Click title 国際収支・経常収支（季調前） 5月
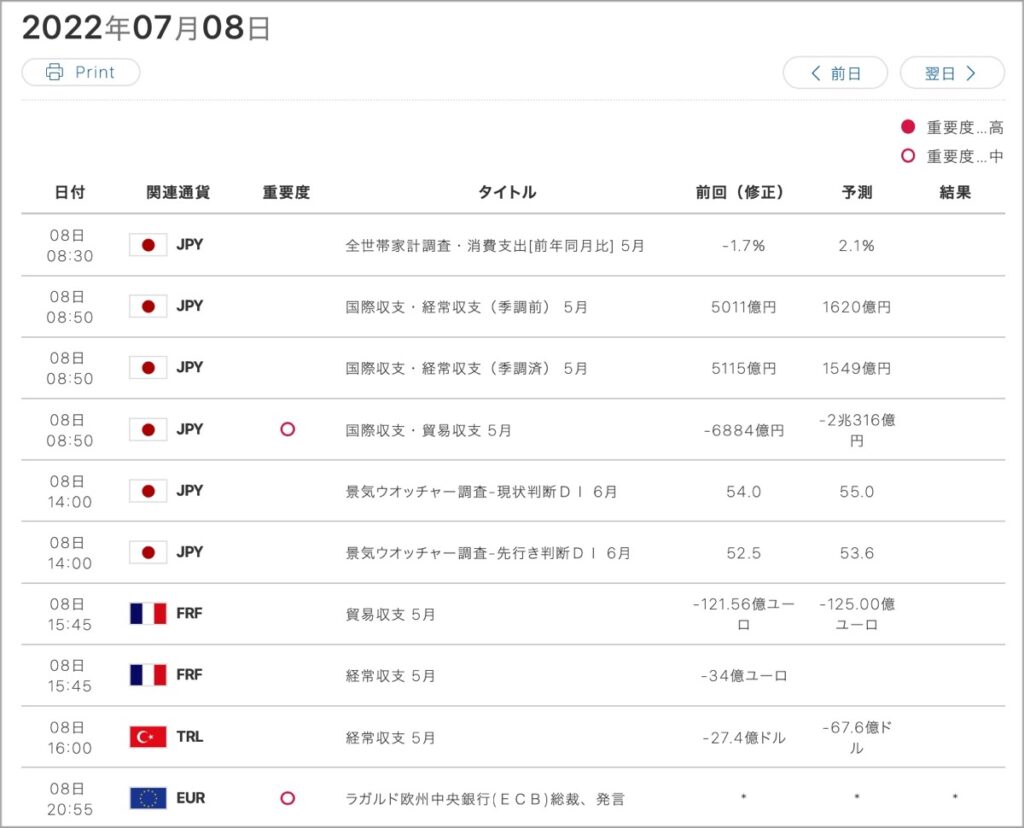This screenshot has width=1024, height=828. tap(466, 307)
